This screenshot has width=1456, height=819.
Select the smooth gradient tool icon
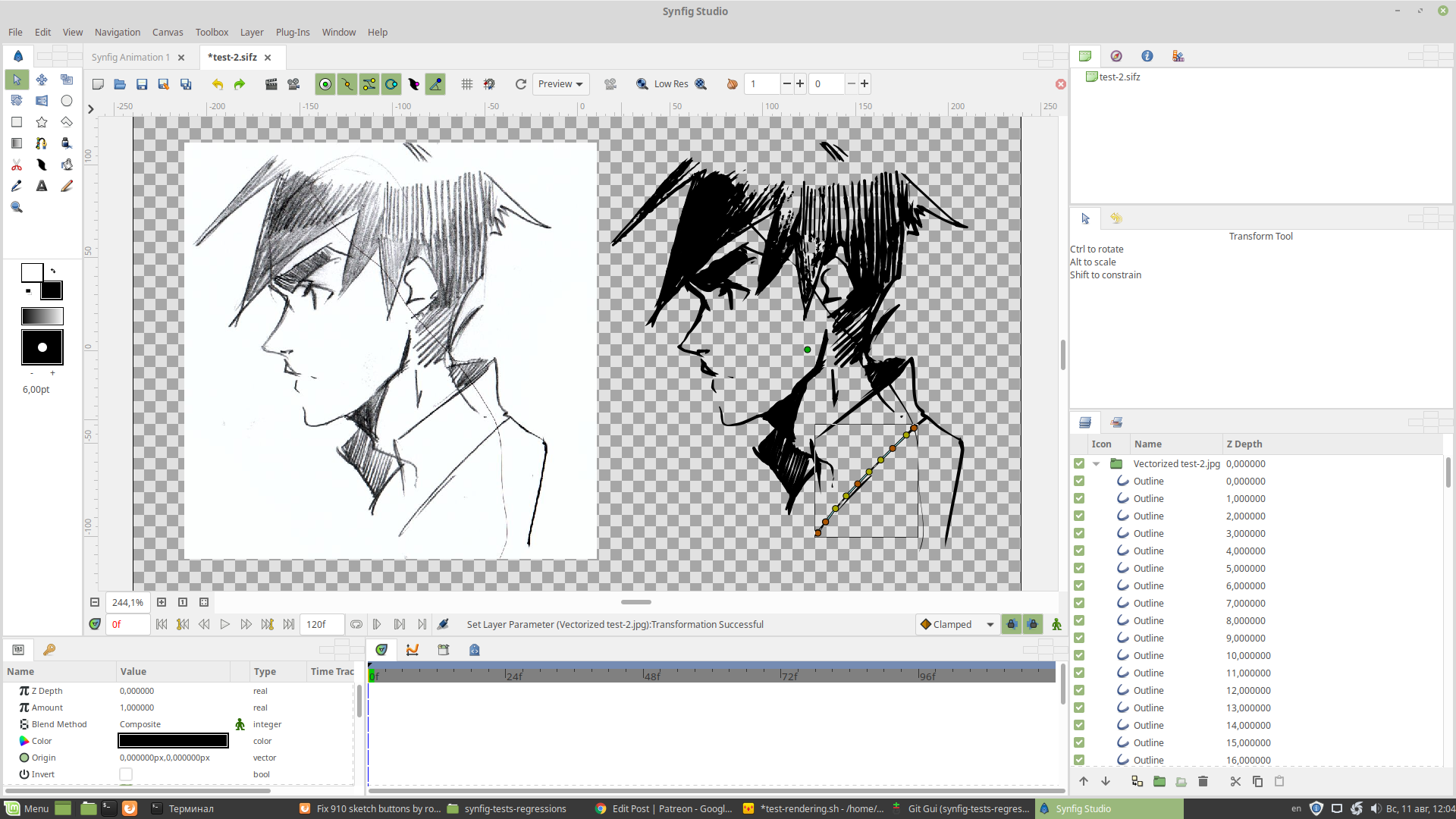click(x=17, y=144)
